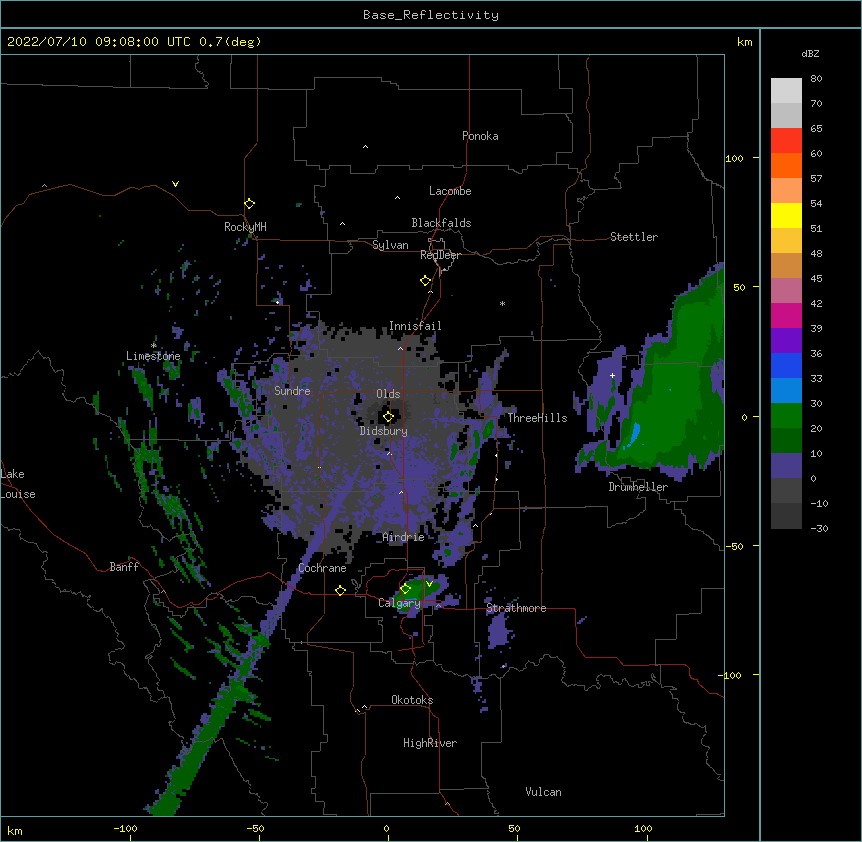Click the HighRiver town label

pyautogui.click(x=430, y=743)
